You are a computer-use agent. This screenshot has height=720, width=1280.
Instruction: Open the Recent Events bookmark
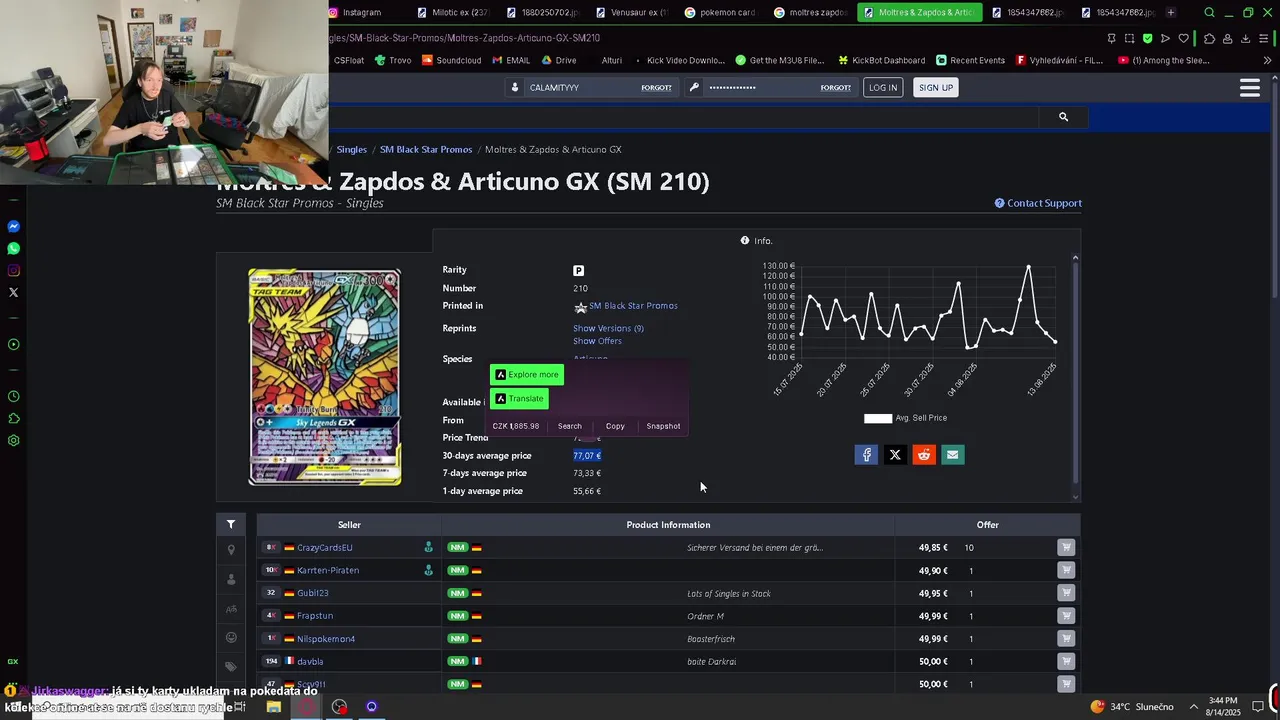tap(970, 60)
